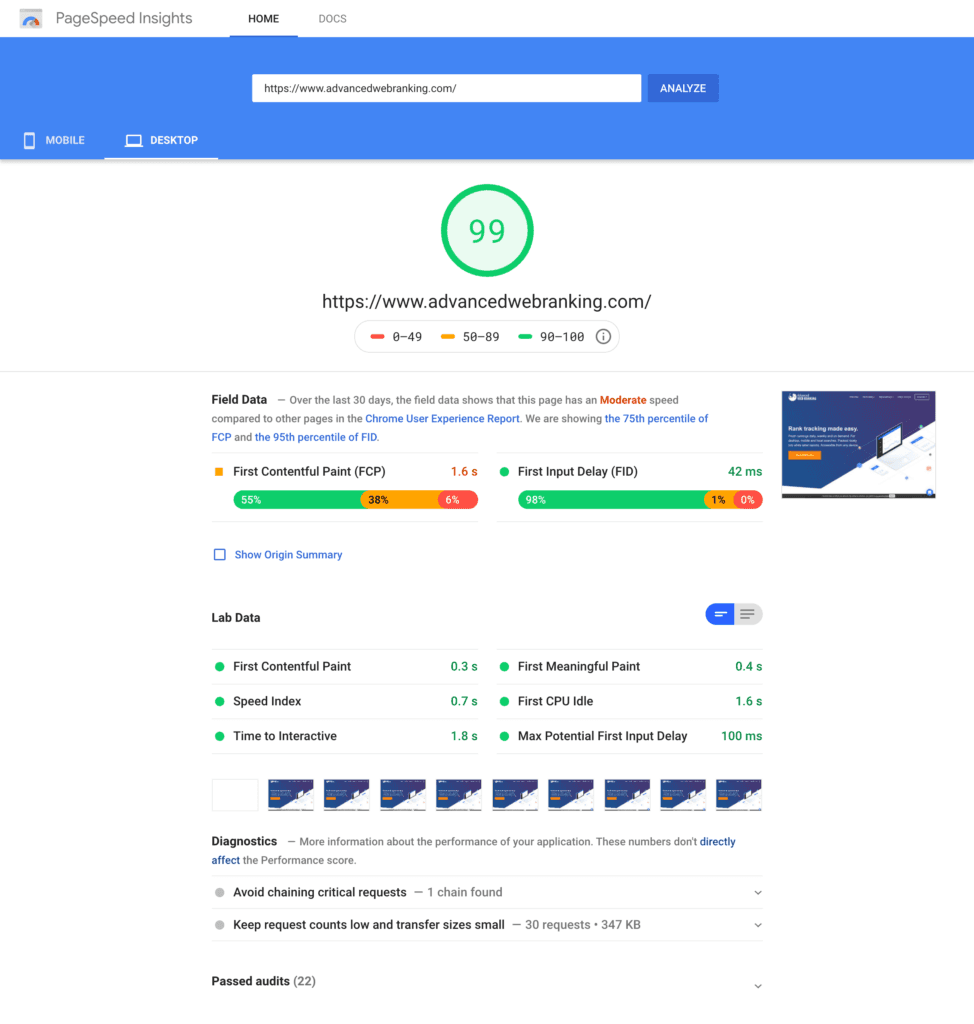Image resolution: width=974 pixels, height=1024 pixels.
Task: Click the Moderate speed label
Action: (623, 400)
